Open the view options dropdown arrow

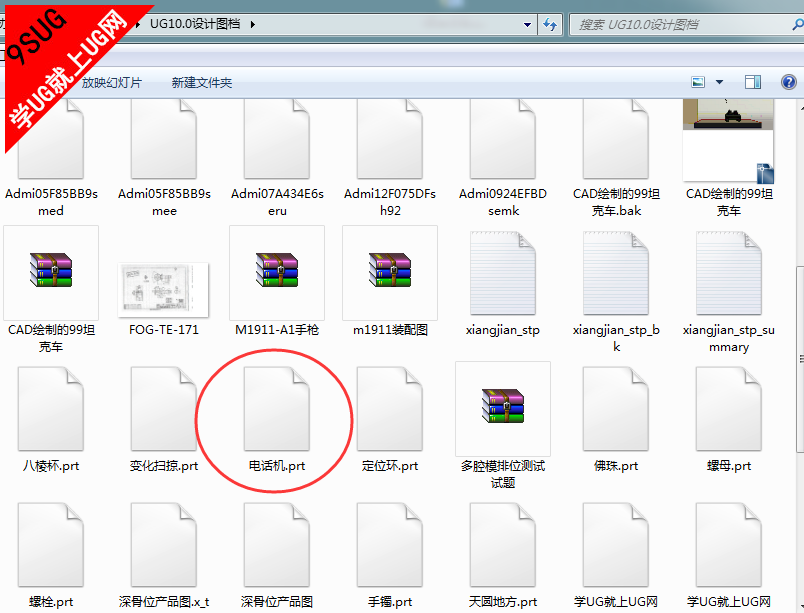pos(719,82)
